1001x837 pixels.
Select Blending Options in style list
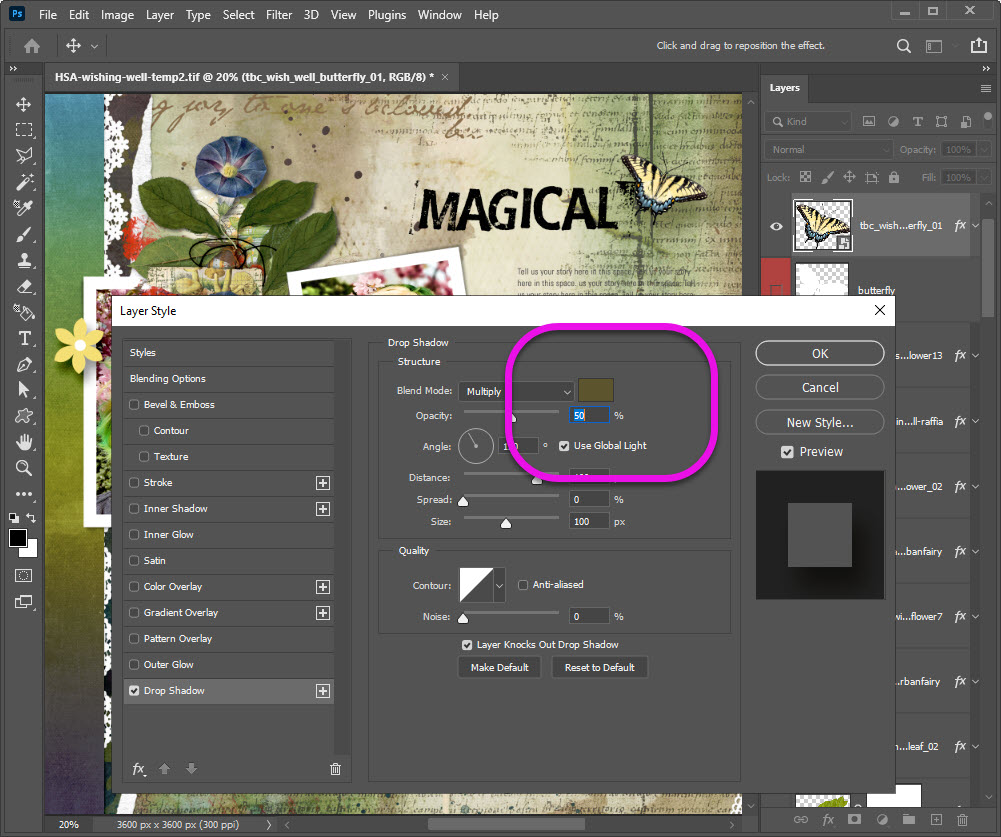point(167,379)
